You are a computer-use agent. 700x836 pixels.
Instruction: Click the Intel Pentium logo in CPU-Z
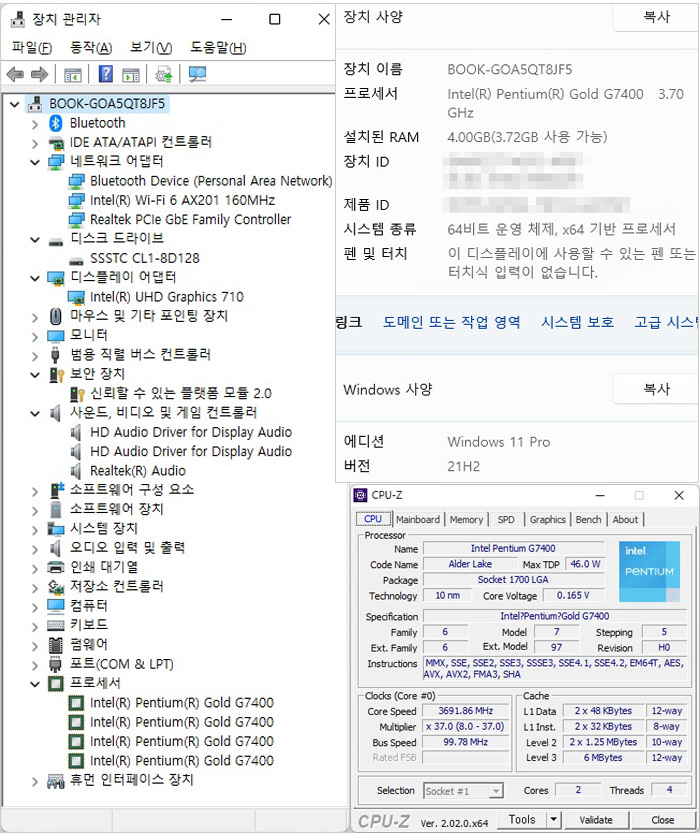pos(649,572)
